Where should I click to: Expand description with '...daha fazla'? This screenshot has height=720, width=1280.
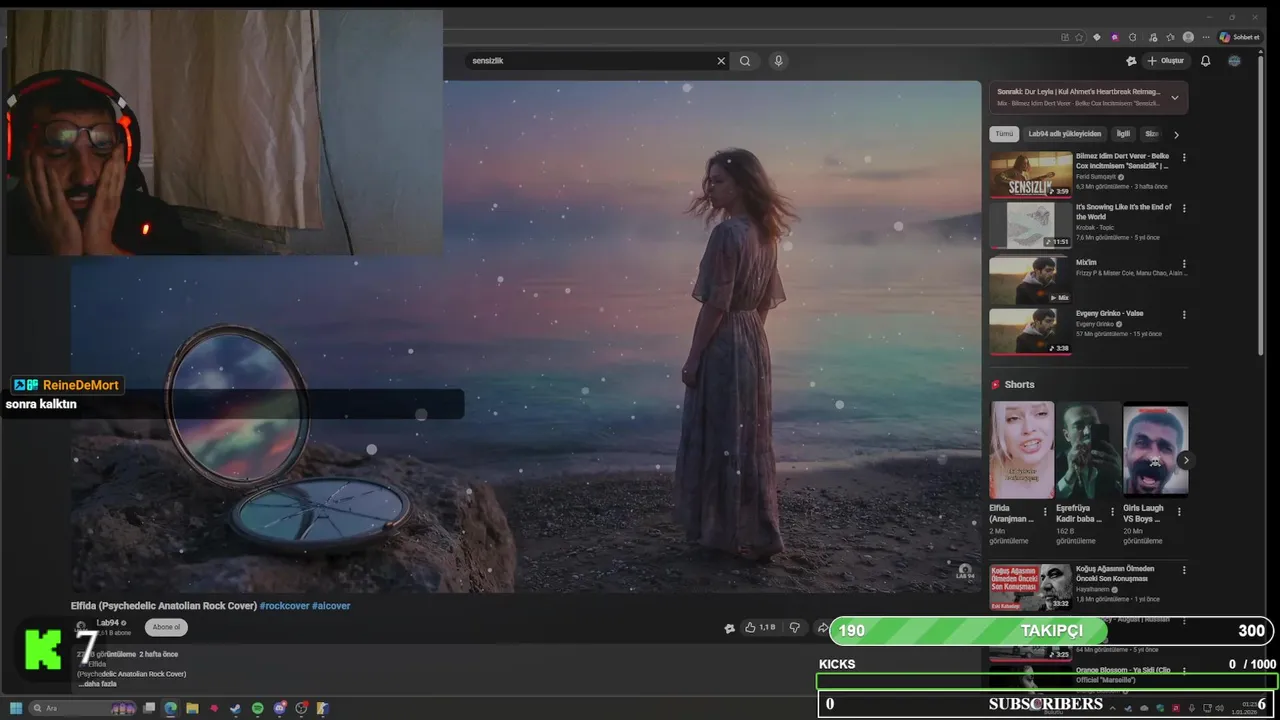click(98, 684)
